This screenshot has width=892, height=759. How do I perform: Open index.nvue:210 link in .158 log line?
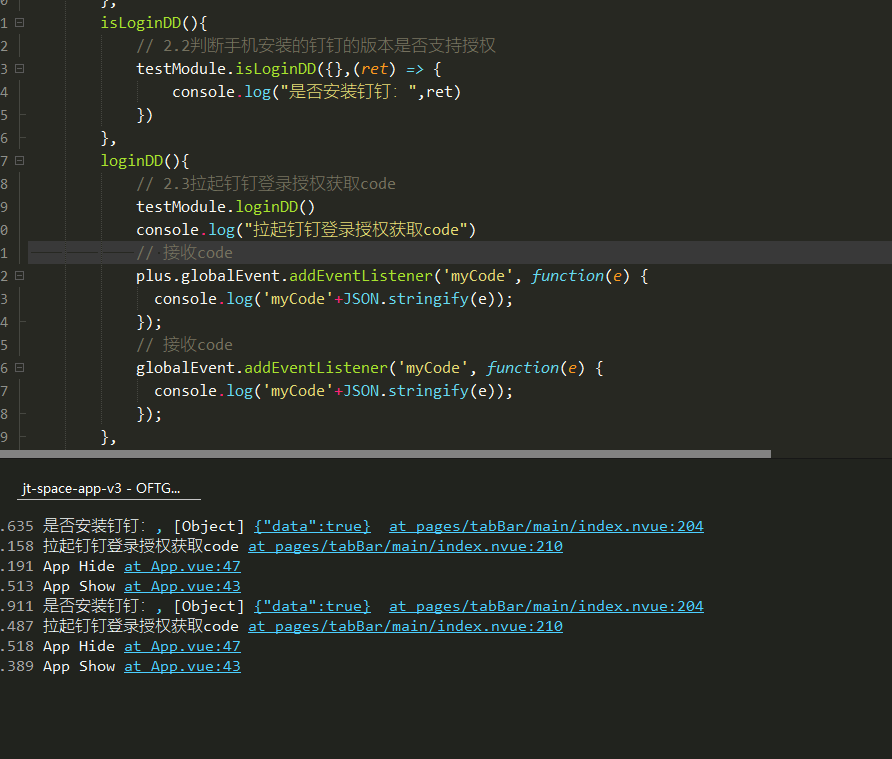pos(405,546)
